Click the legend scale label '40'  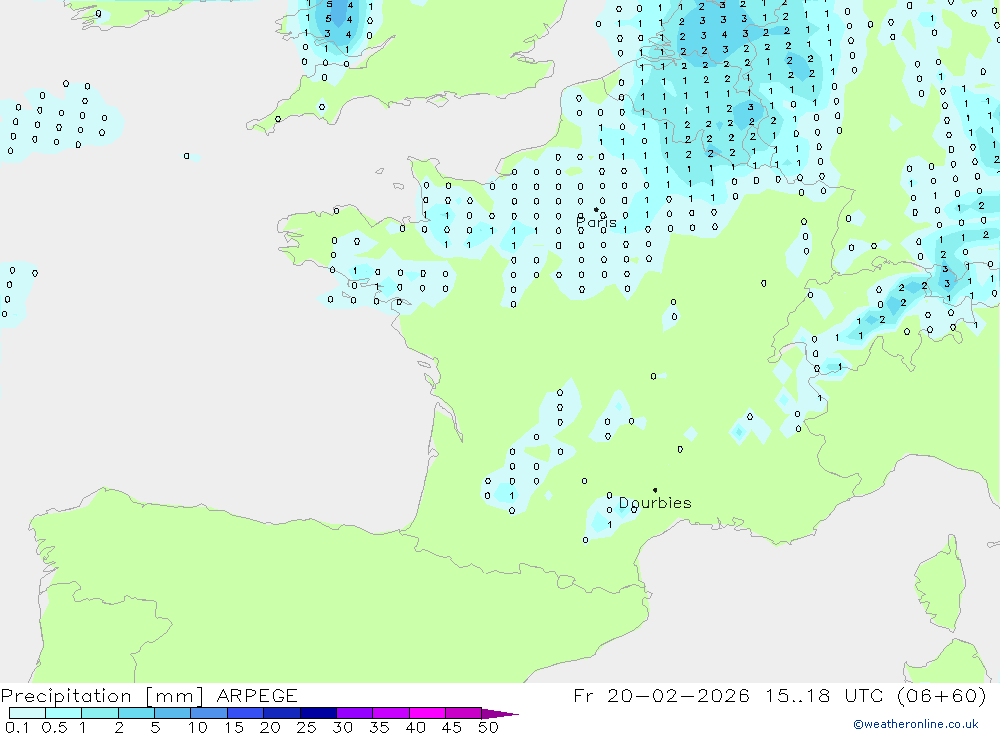(415, 727)
